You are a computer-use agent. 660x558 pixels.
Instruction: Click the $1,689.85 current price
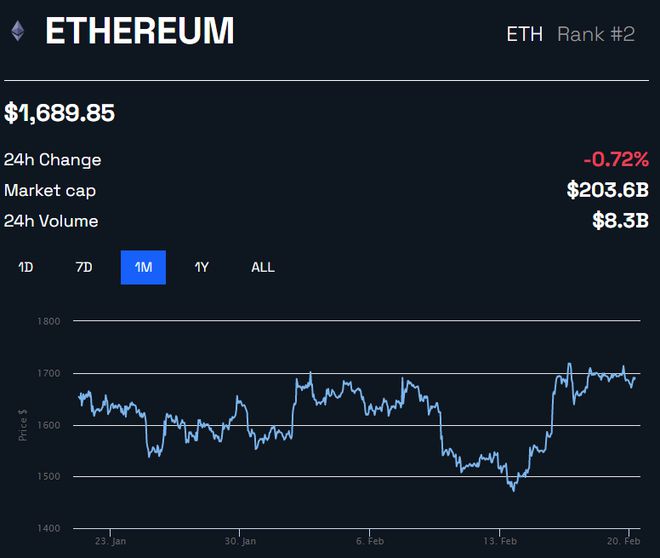tap(60, 113)
